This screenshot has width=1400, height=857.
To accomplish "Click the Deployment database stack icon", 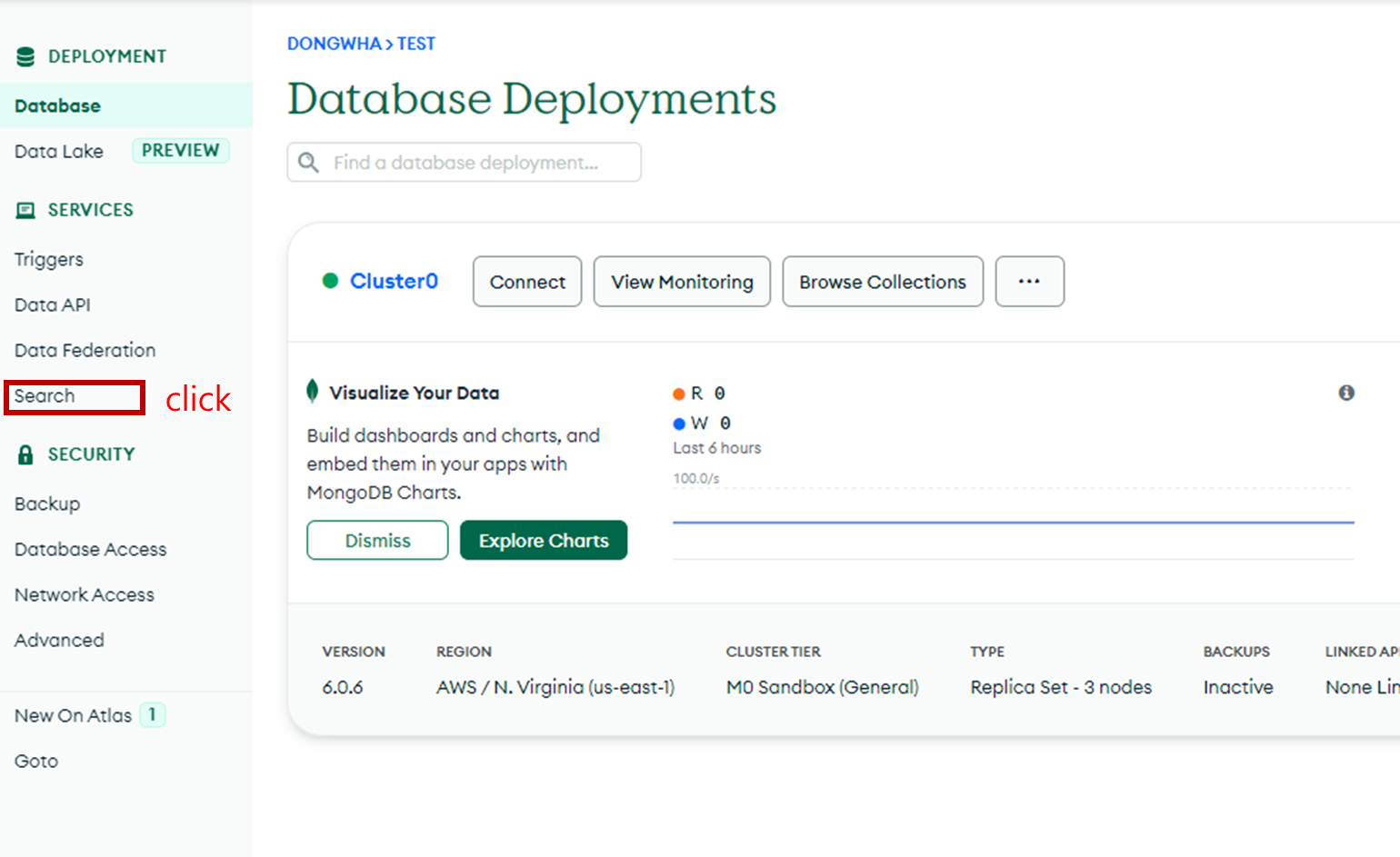I will point(25,56).
